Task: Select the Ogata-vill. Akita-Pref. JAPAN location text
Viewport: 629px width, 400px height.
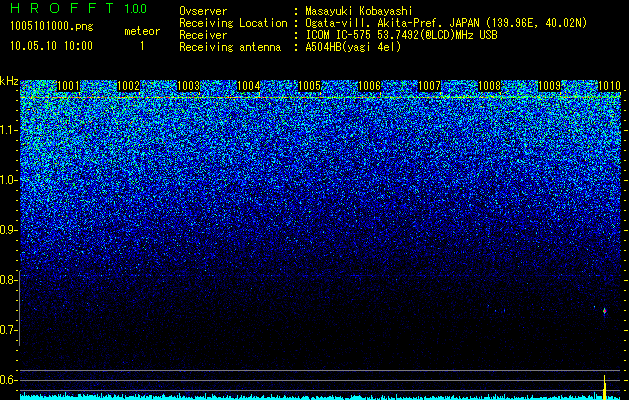Action: [x=446, y=23]
